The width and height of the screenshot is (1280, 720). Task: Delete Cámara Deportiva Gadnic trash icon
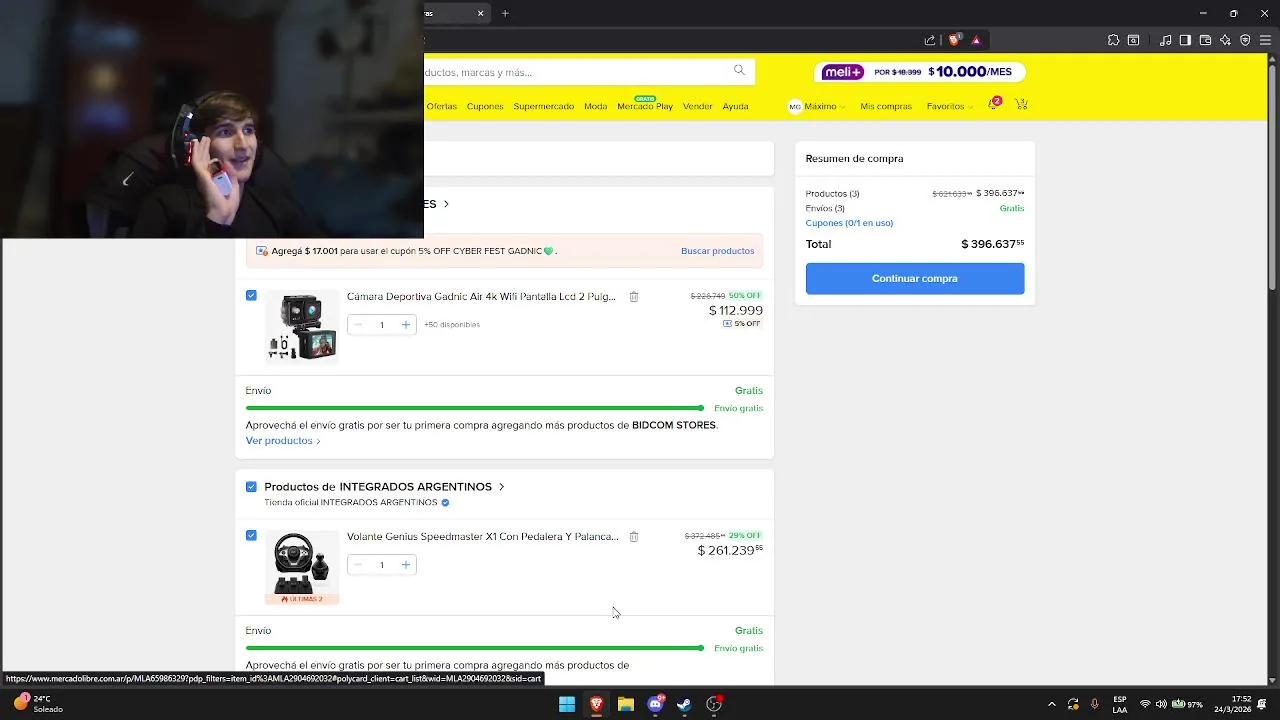pyautogui.click(x=634, y=297)
